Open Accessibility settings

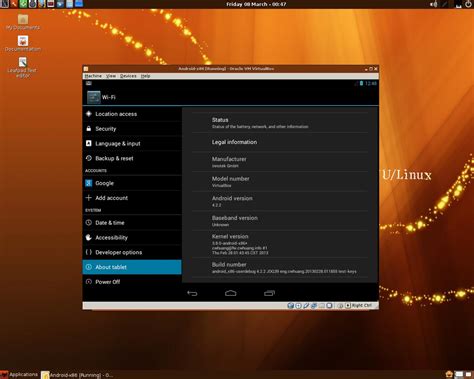(132, 238)
